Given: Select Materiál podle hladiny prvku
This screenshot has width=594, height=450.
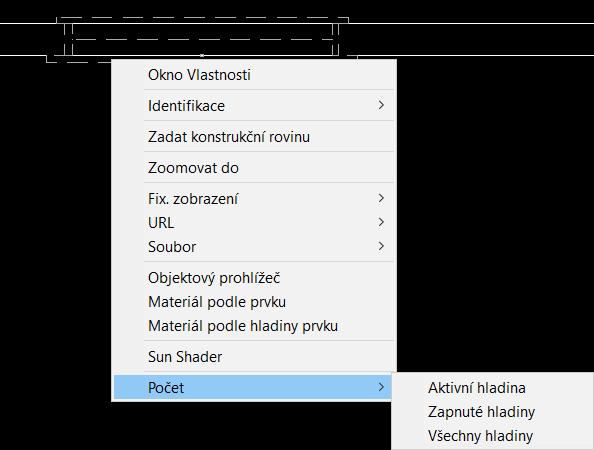Looking at the screenshot, I should pos(254,326).
